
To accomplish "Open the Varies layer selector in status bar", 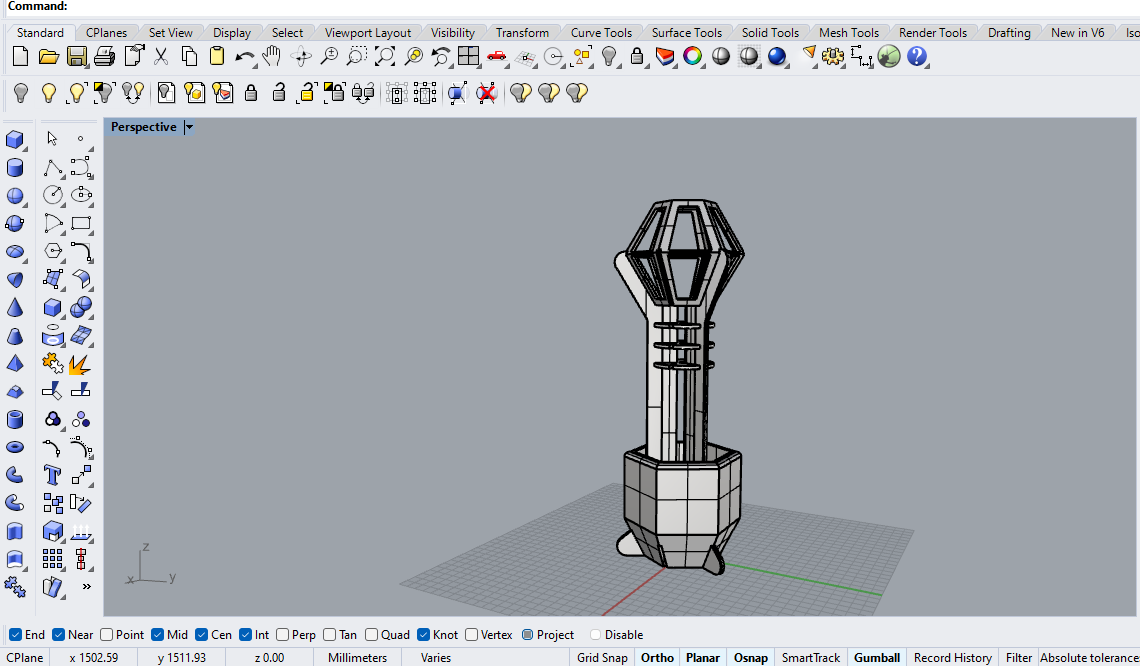I will 436,657.
